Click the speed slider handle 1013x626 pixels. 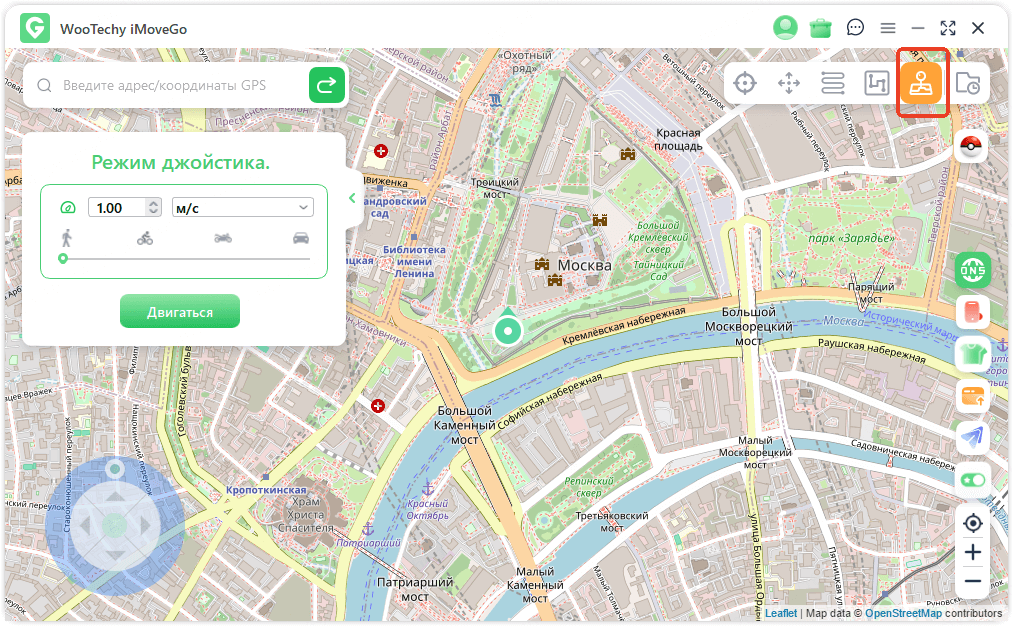tap(63, 259)
